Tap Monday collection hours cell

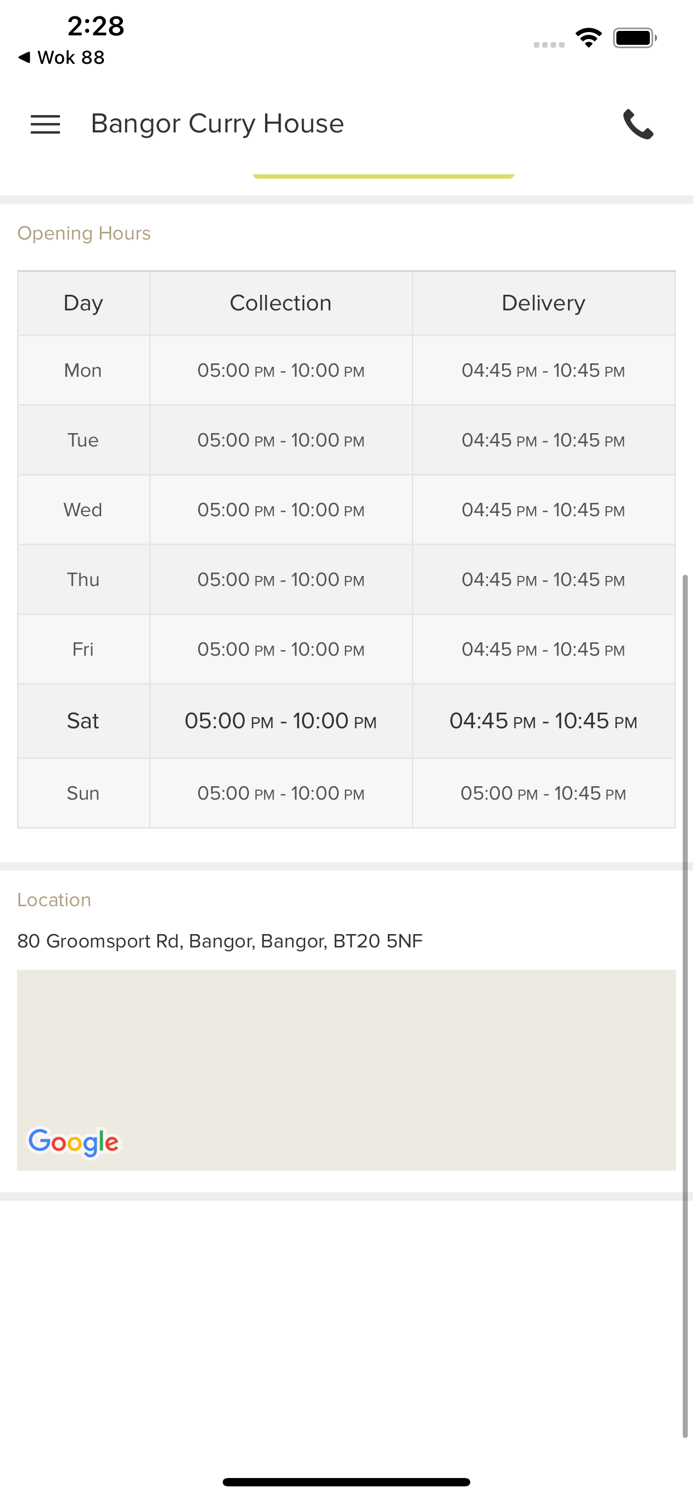[280, 371]
